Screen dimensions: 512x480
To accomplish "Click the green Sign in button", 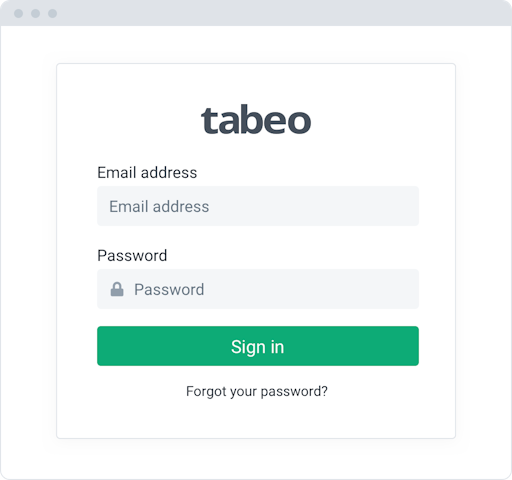I will coord(258,346).
